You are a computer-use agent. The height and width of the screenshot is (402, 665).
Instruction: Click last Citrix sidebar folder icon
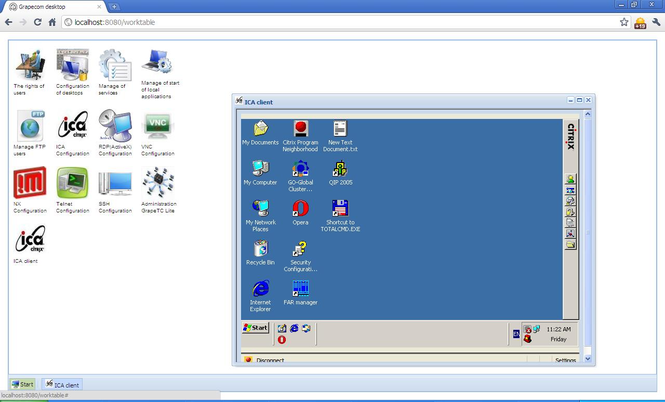570,245
